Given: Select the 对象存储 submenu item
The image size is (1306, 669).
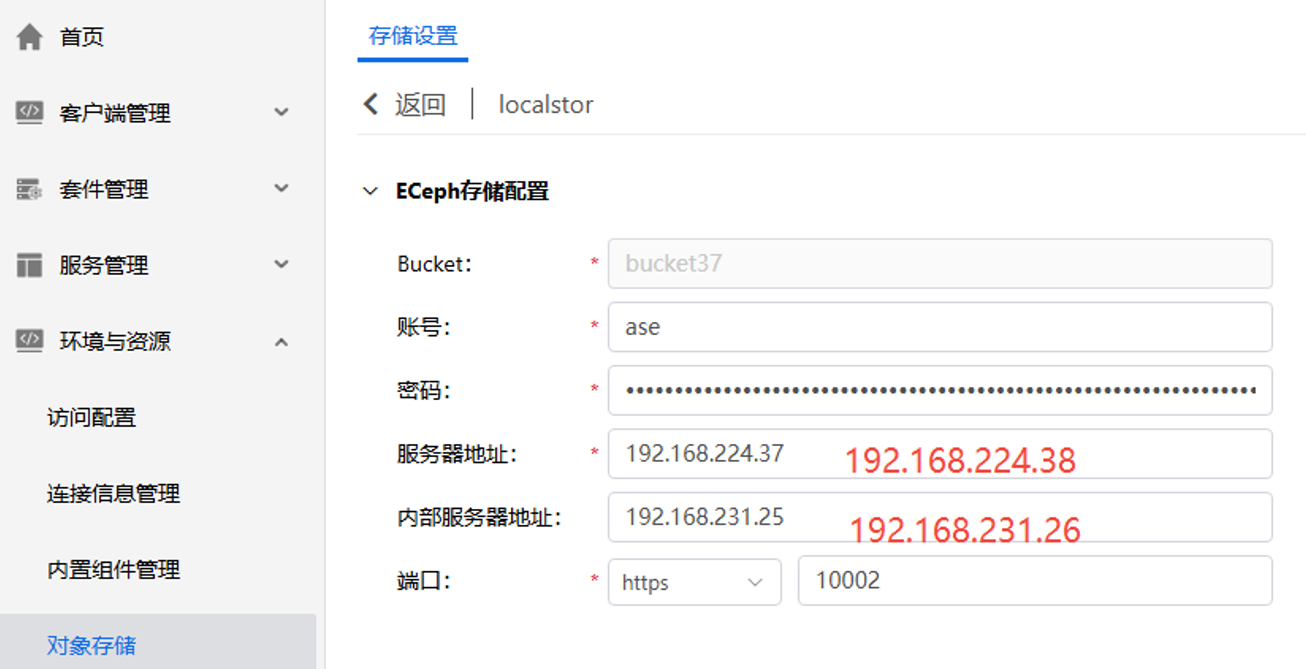Looking at the screenshot, I should coord(158,642).
